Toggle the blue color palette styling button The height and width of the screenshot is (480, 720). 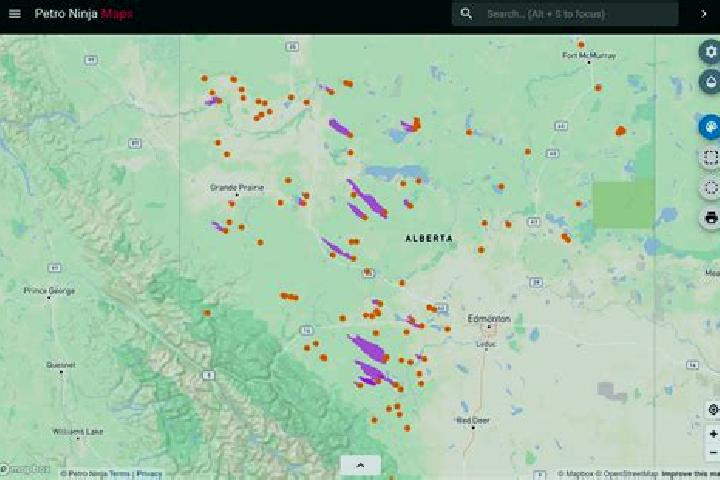(x=710, y=126)
